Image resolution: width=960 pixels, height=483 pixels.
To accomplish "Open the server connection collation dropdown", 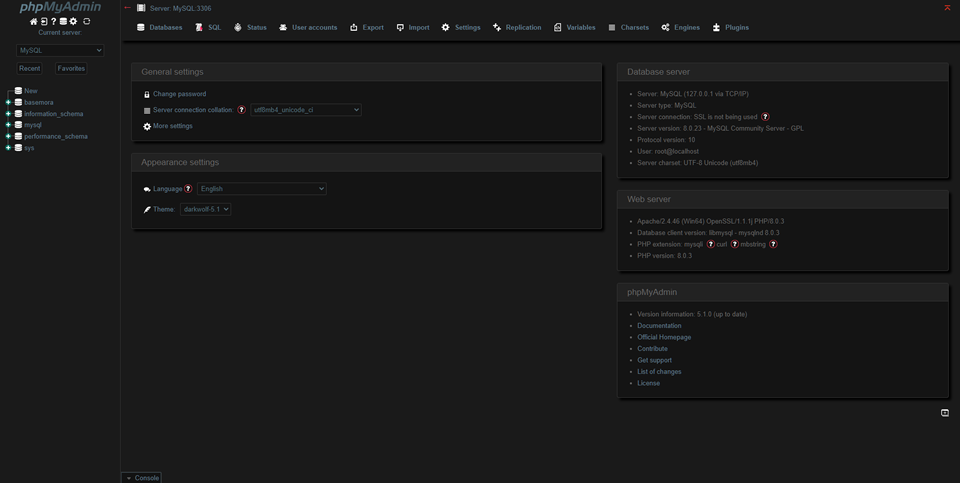I will point(305,110).
